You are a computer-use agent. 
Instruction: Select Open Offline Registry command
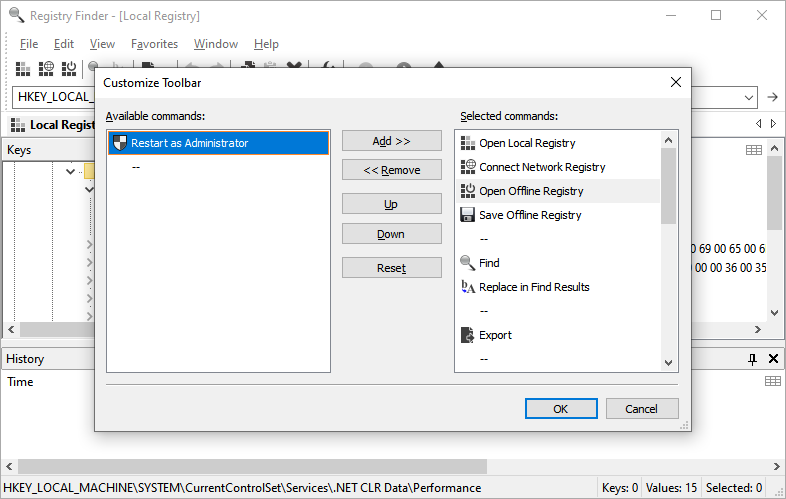[558, 191]
